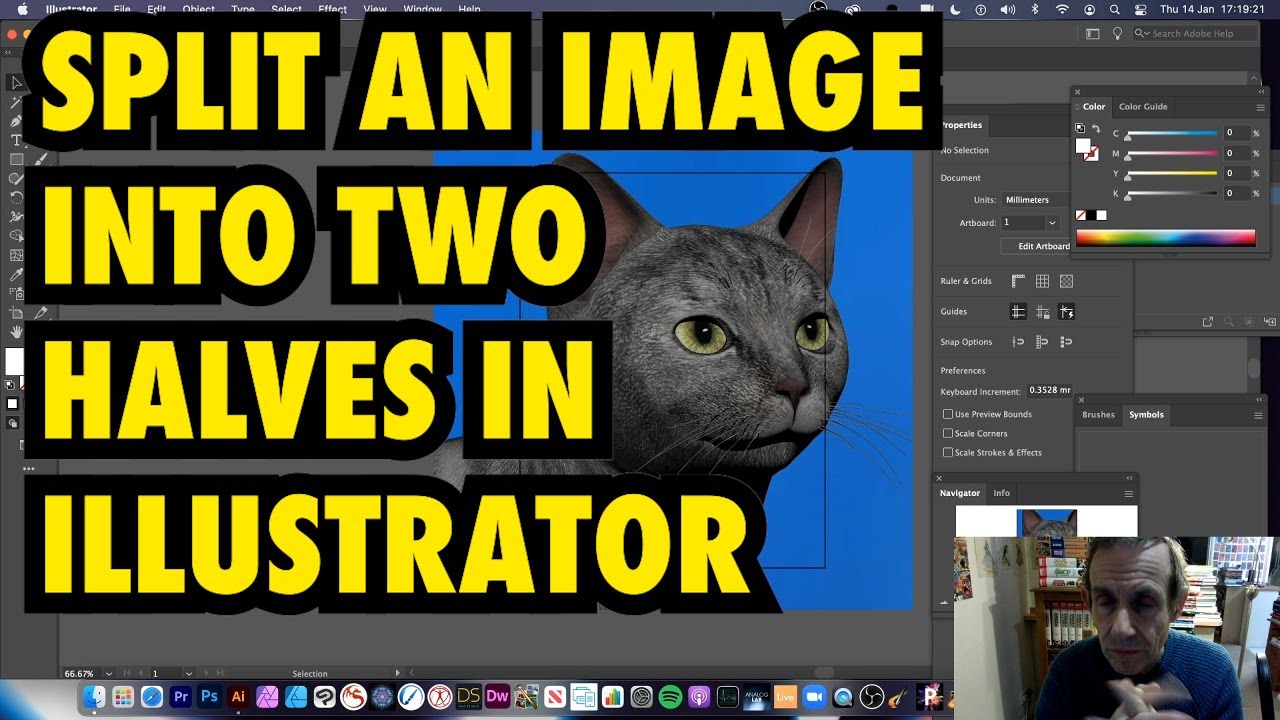Screen dimensions: 1280x720
Task: Pick a color from the spectrum bar
Action: (1165, 238)
